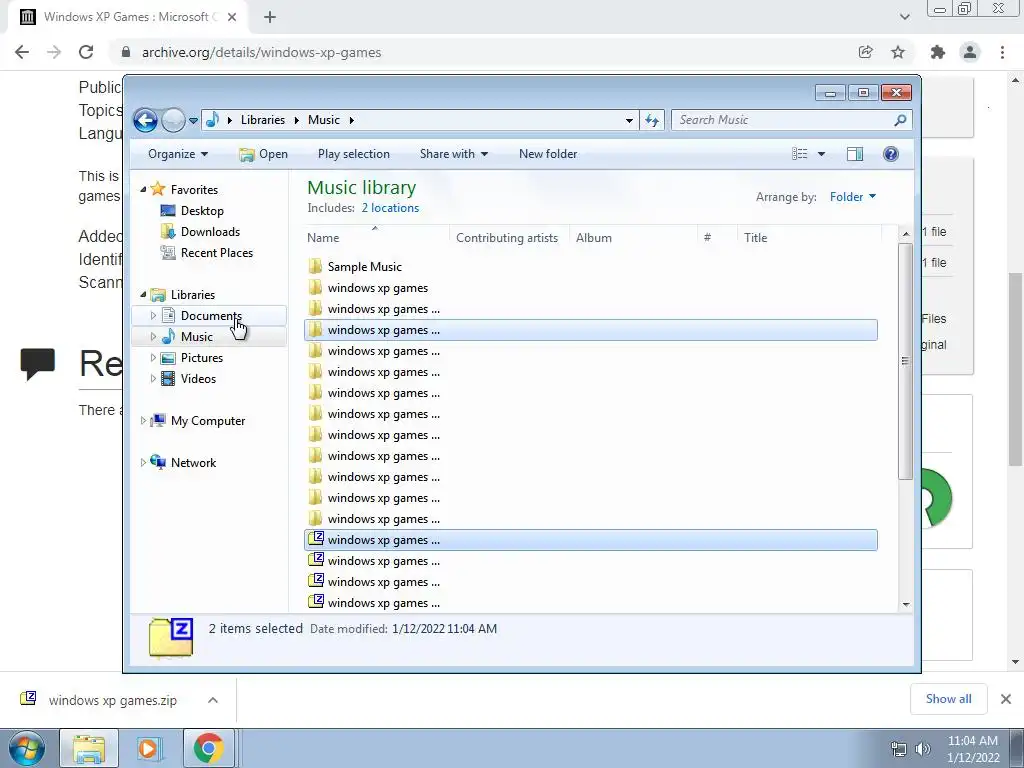Screen dimensions: 1024x768
Task: Click the music note icon in address bar
Action: point(212,120)
